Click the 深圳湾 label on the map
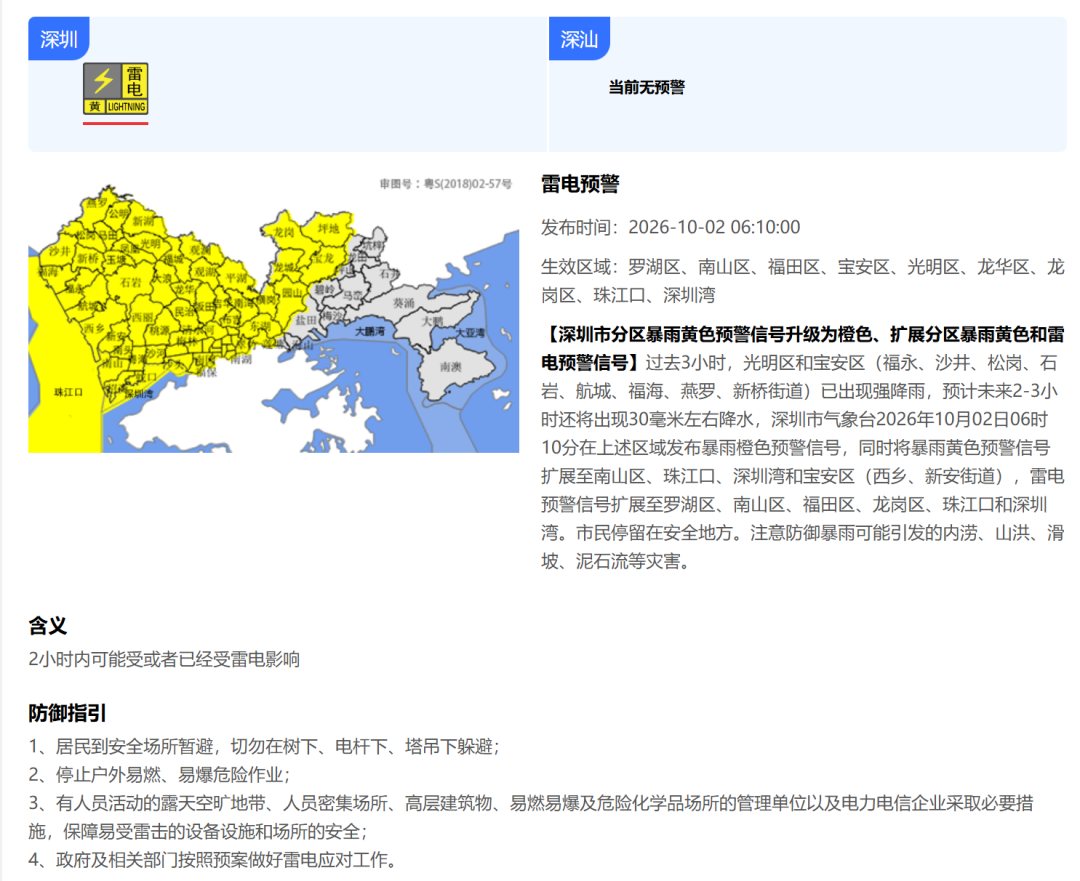 tap(138, 393)
